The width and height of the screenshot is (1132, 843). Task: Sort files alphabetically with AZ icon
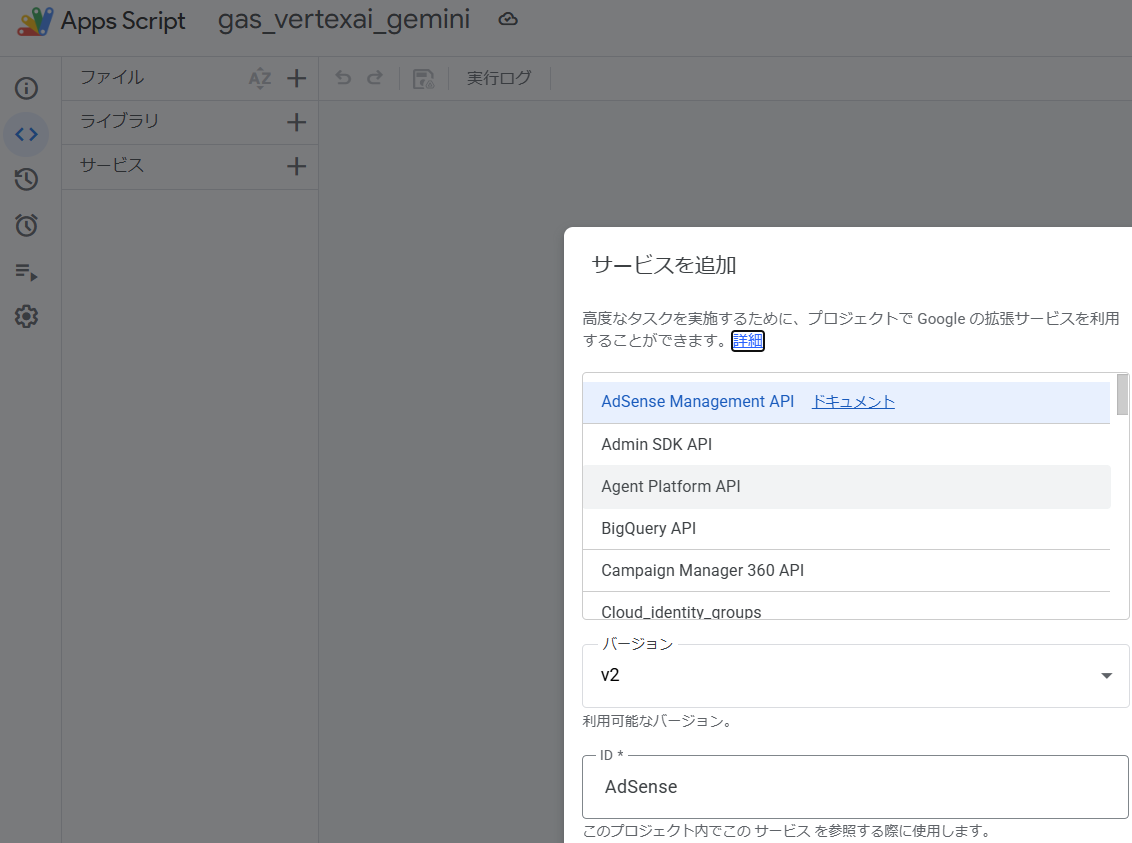click(x=260, y=78)
